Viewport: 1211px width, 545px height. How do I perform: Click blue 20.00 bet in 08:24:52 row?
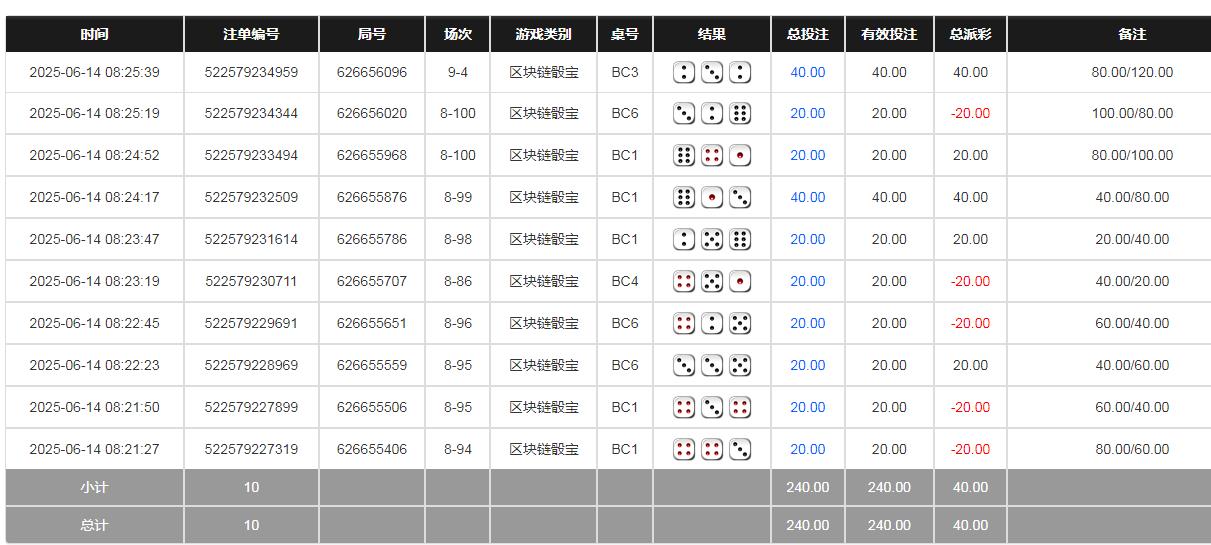[807, 155]
